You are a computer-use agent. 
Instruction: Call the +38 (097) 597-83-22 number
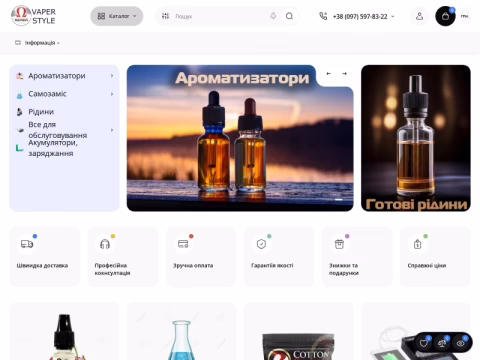(360, 16)
